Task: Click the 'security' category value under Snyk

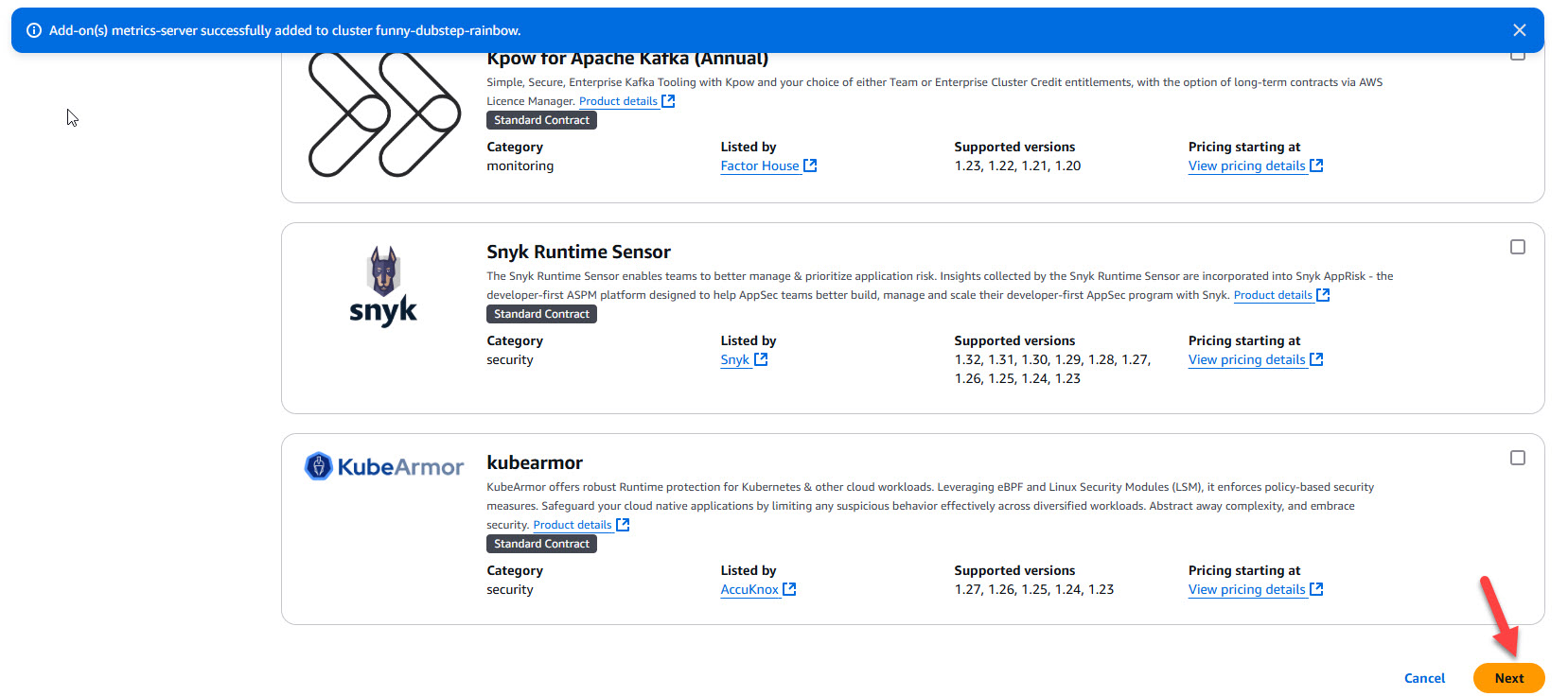Action: 510,359
